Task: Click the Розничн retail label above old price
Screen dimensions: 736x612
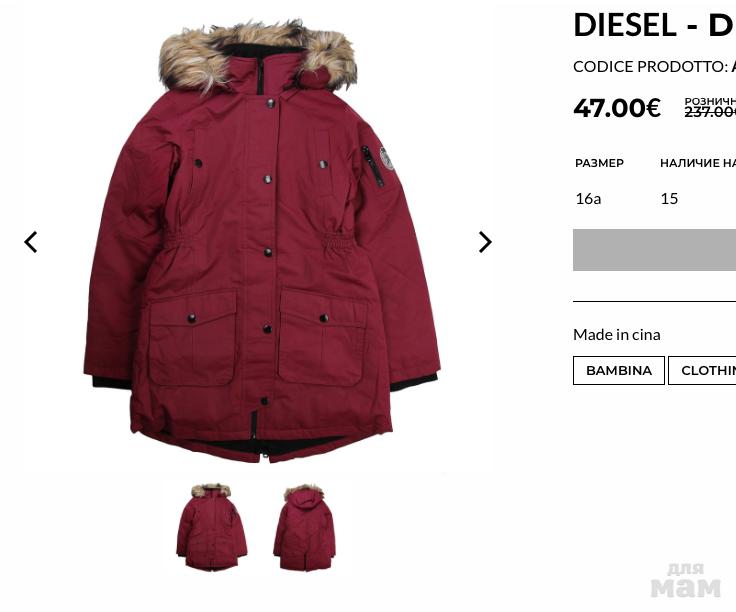Action: click(710, 101)
